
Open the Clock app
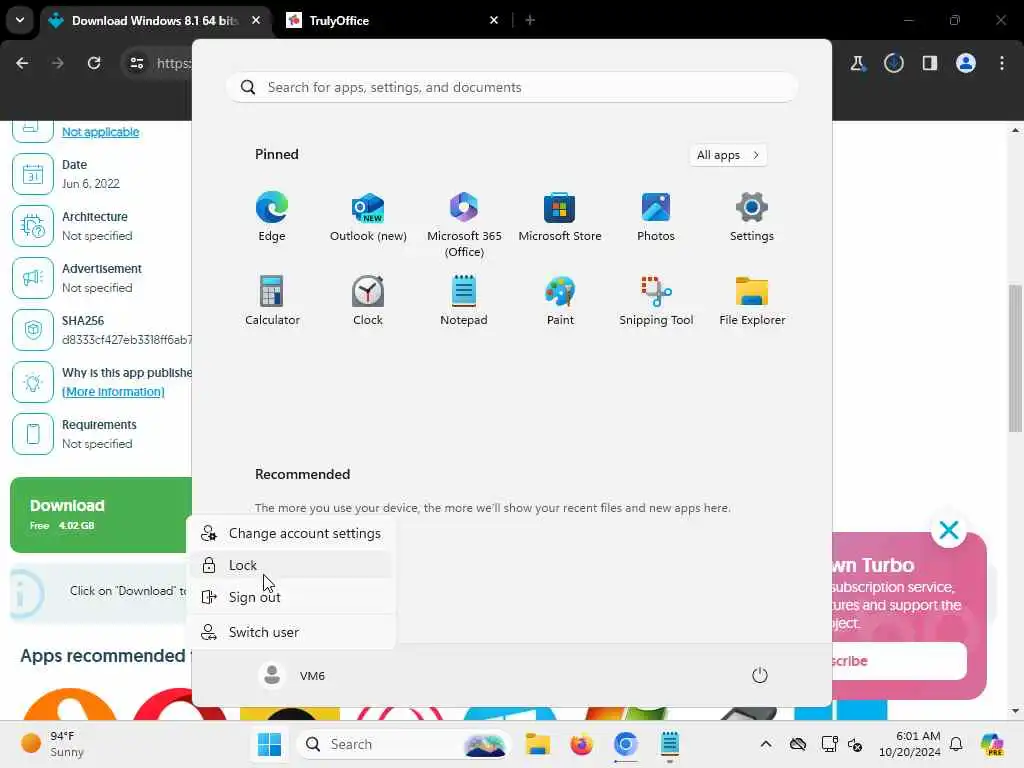click(x=368, y=300)
